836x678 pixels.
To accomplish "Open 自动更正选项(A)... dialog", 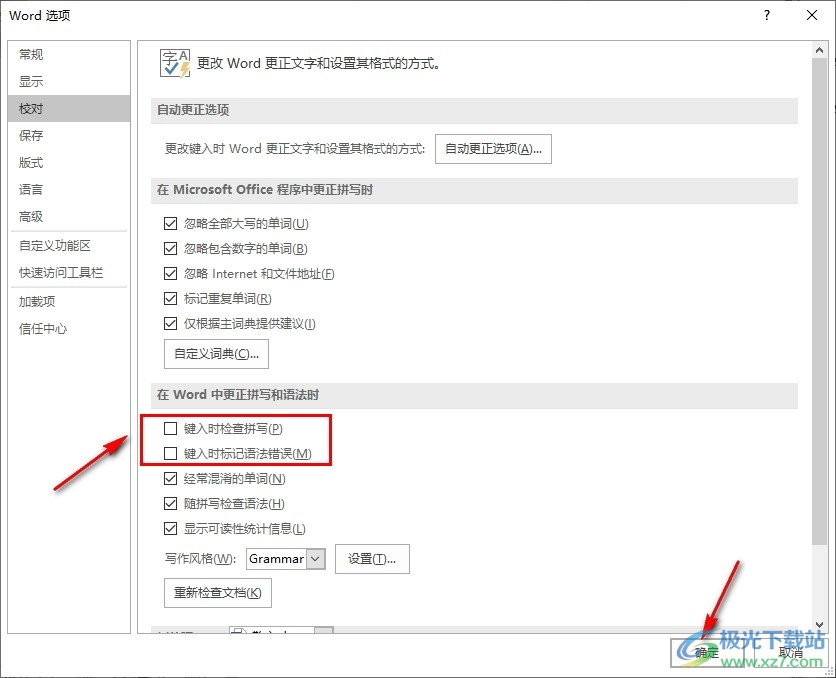I will 493,149.
